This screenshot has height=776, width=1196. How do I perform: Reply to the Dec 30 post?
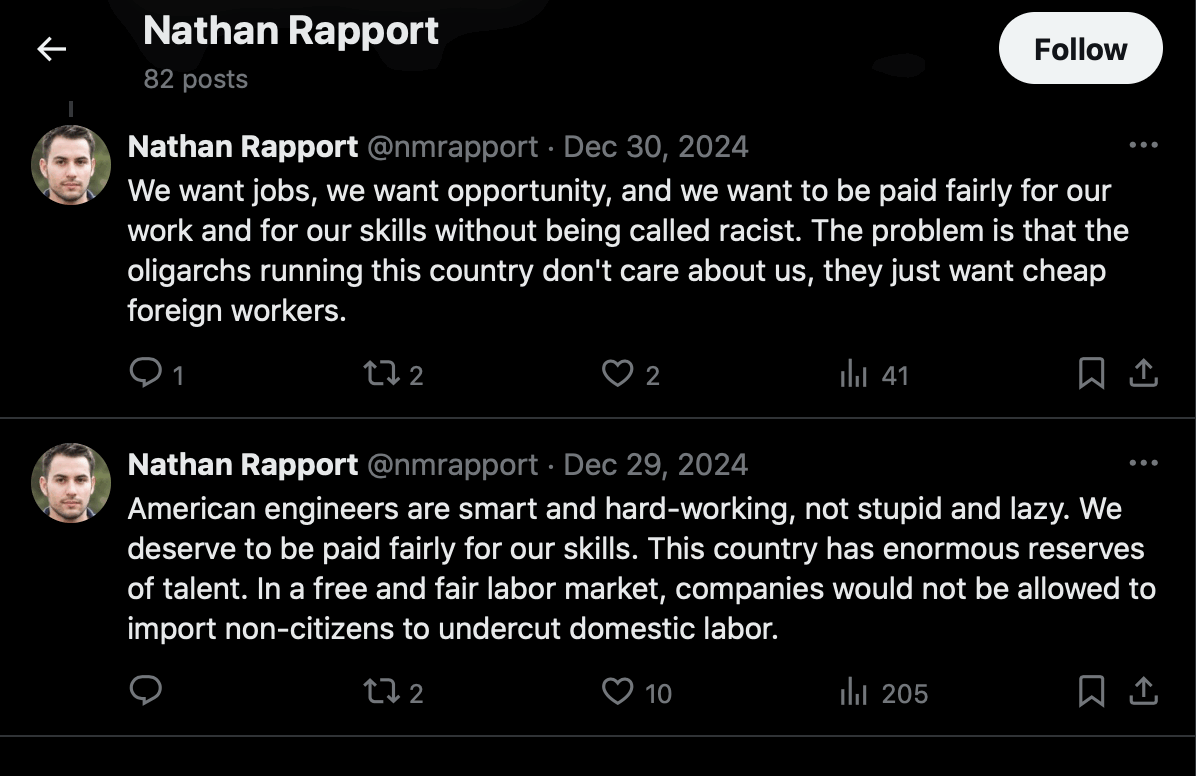click(146, 374)
